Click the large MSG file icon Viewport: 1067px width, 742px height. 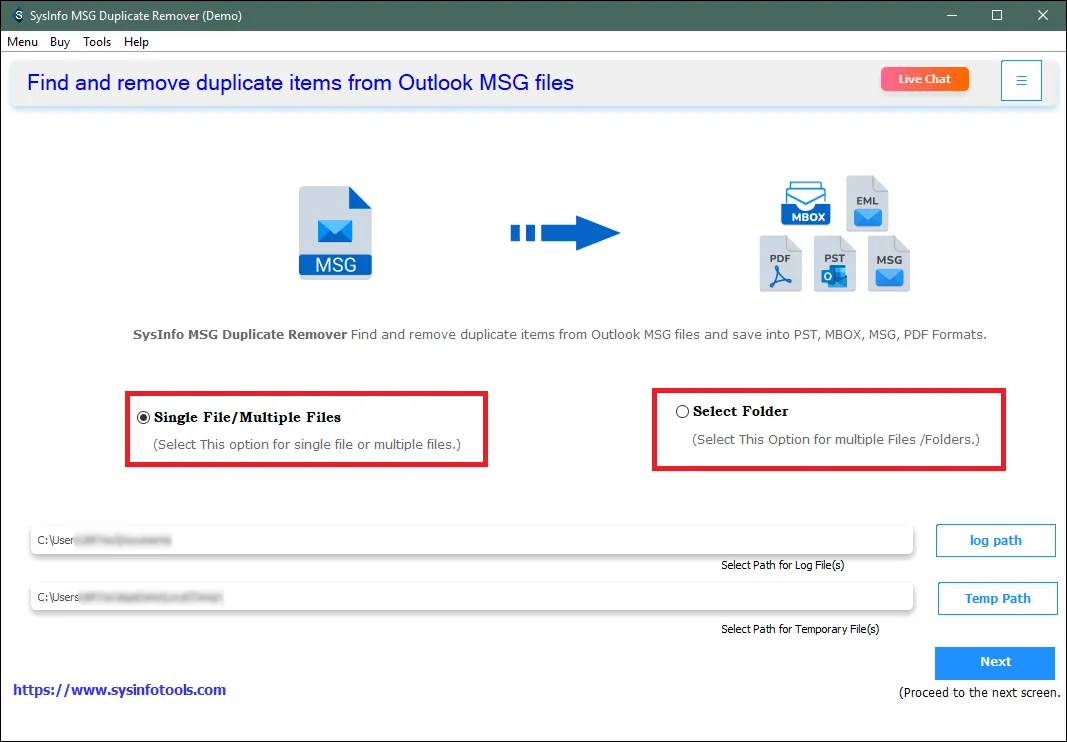335,232
